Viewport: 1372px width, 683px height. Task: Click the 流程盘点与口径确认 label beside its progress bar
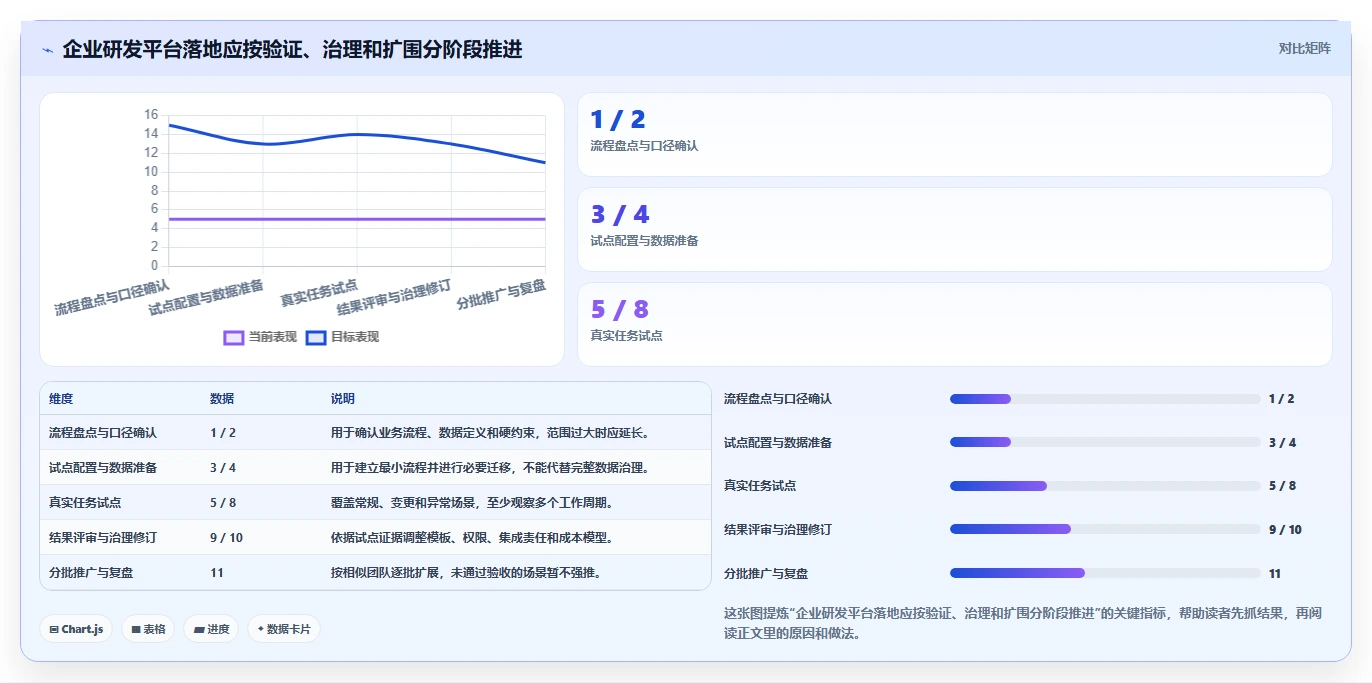[x=778, y=399]
